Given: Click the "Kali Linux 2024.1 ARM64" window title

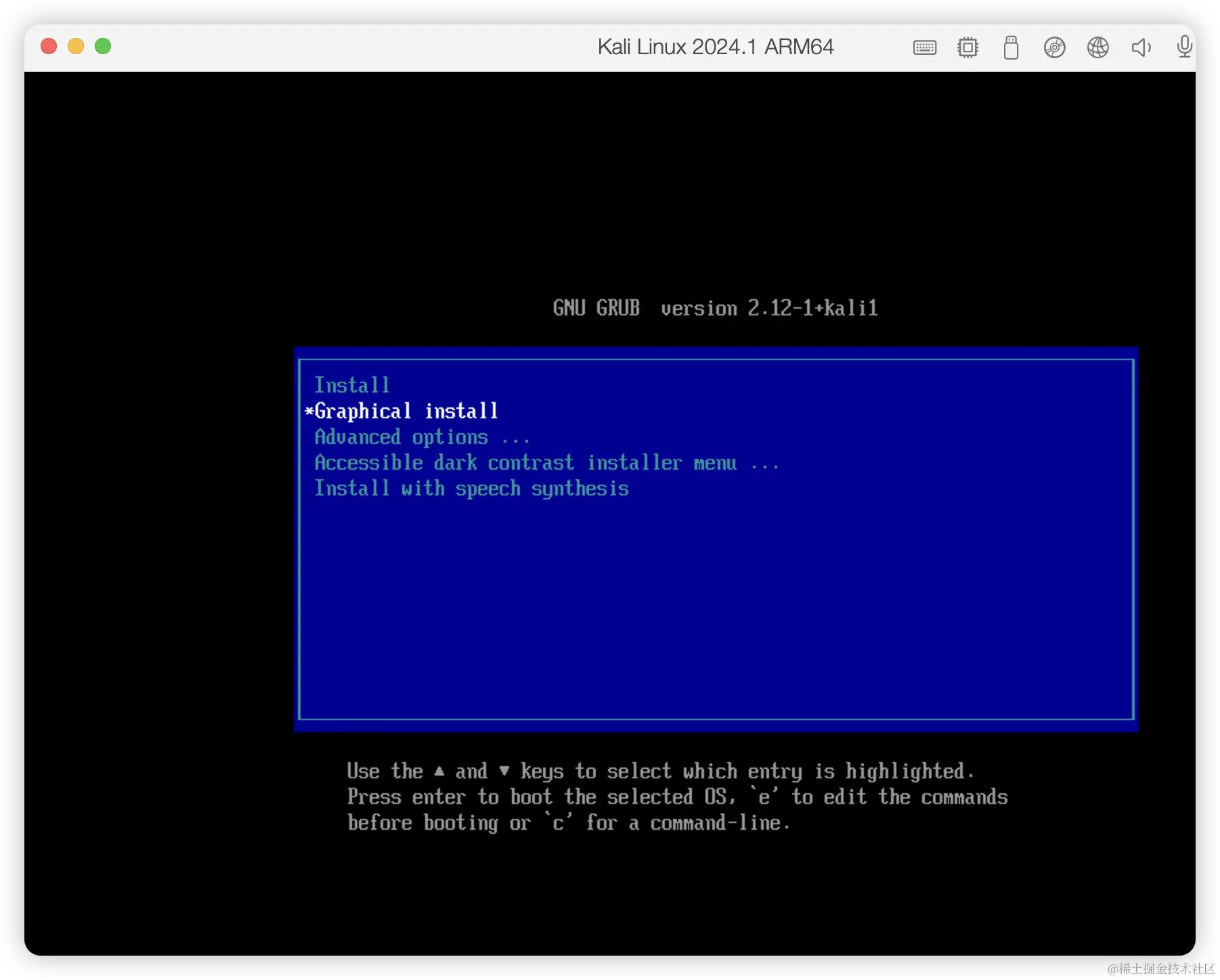Looking at the screenshot, I should [x=716, y=47].
